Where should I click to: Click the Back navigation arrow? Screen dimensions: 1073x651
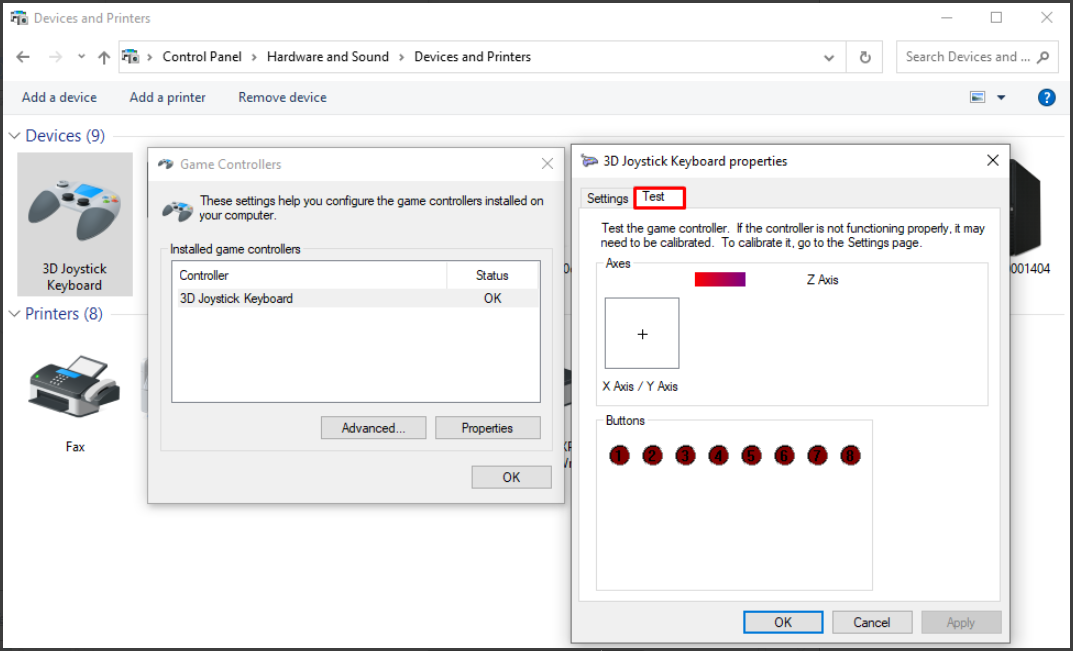coord(24,57)
